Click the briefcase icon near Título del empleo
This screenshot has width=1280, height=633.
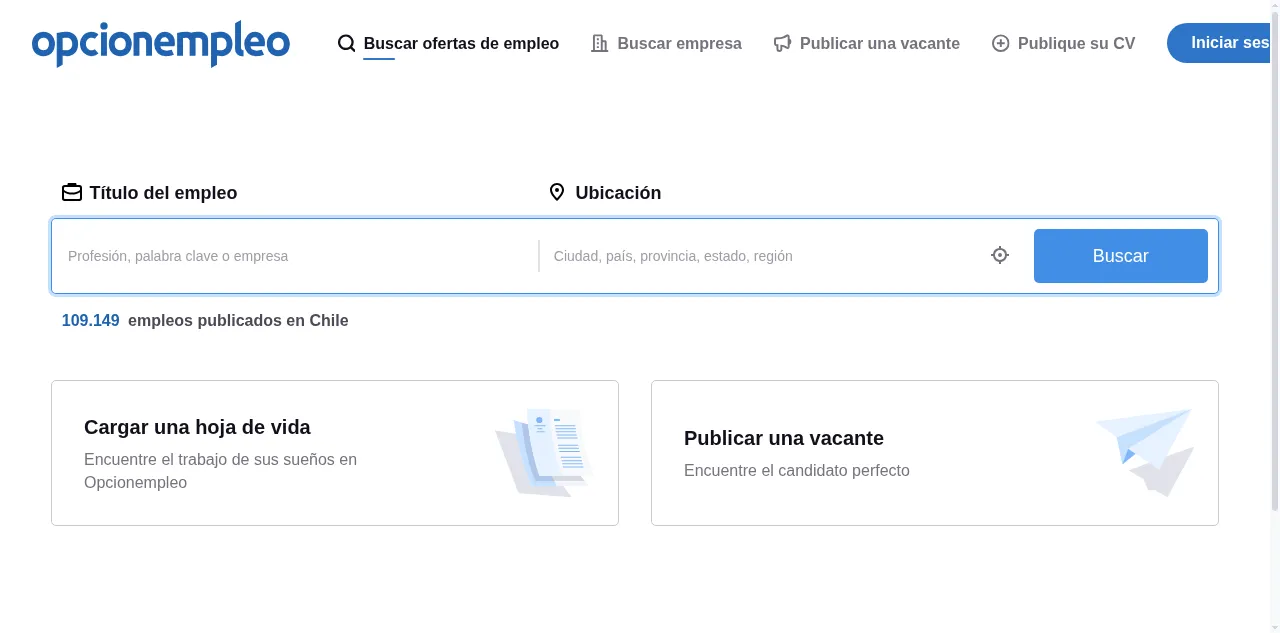coord(72,192)
